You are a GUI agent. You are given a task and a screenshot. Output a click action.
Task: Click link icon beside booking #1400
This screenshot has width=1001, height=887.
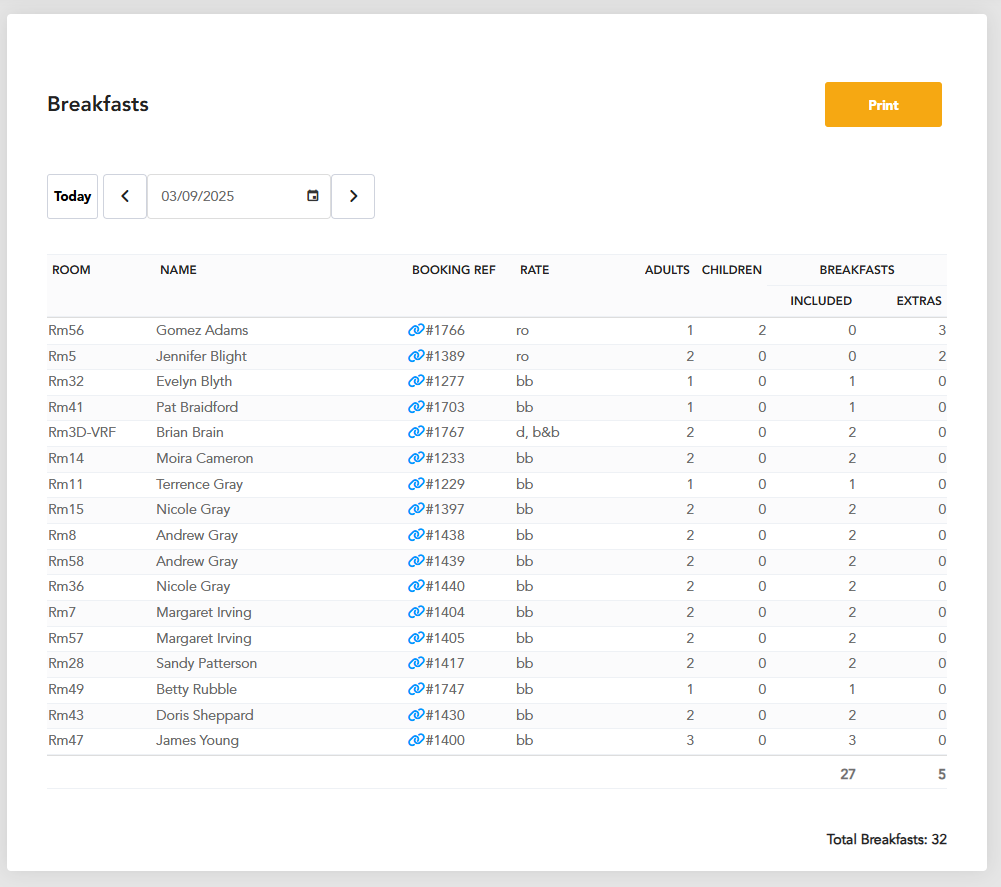click(x=416, y=740)
